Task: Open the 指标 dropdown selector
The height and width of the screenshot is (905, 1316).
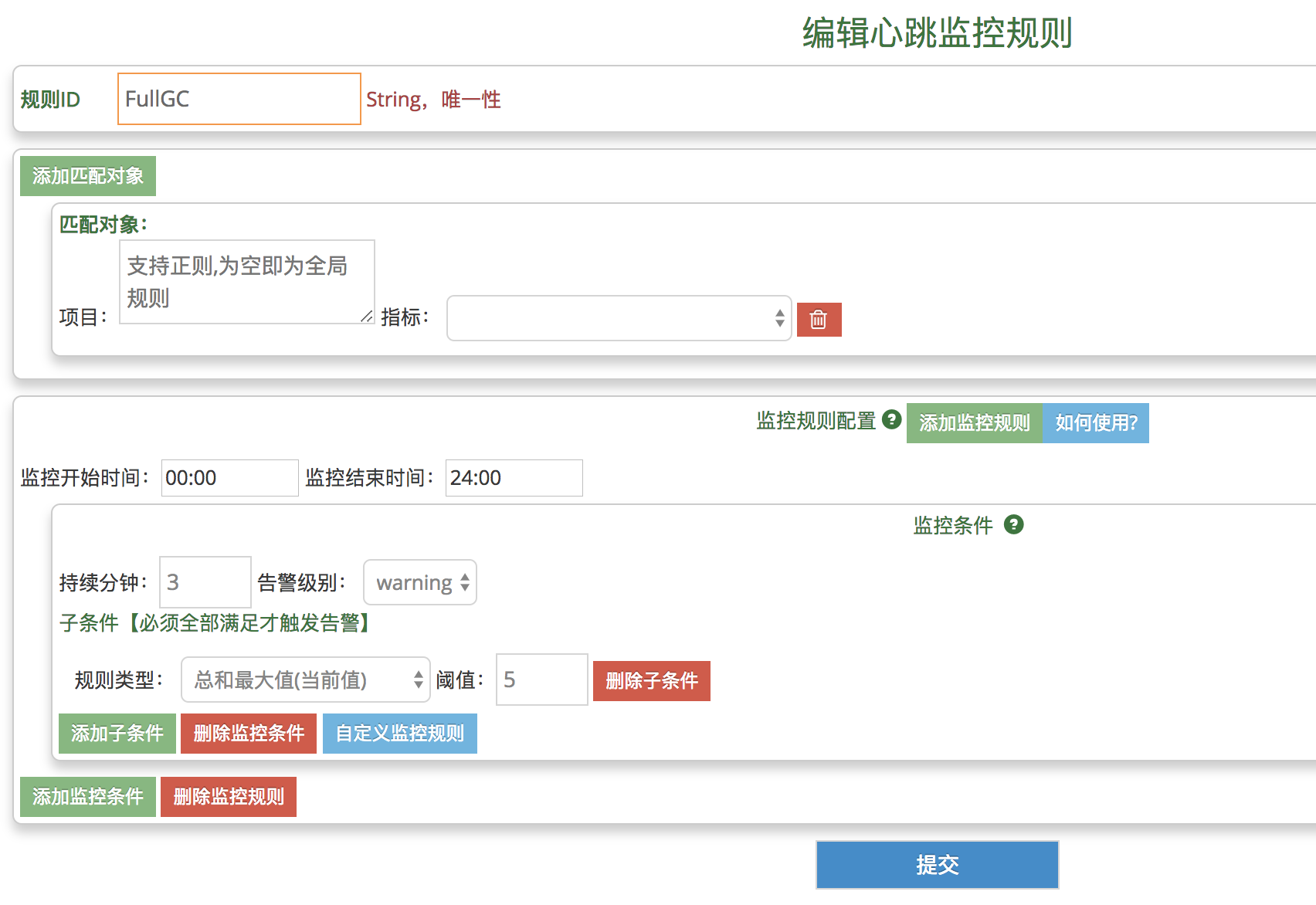Action: (x=619, y=318)
